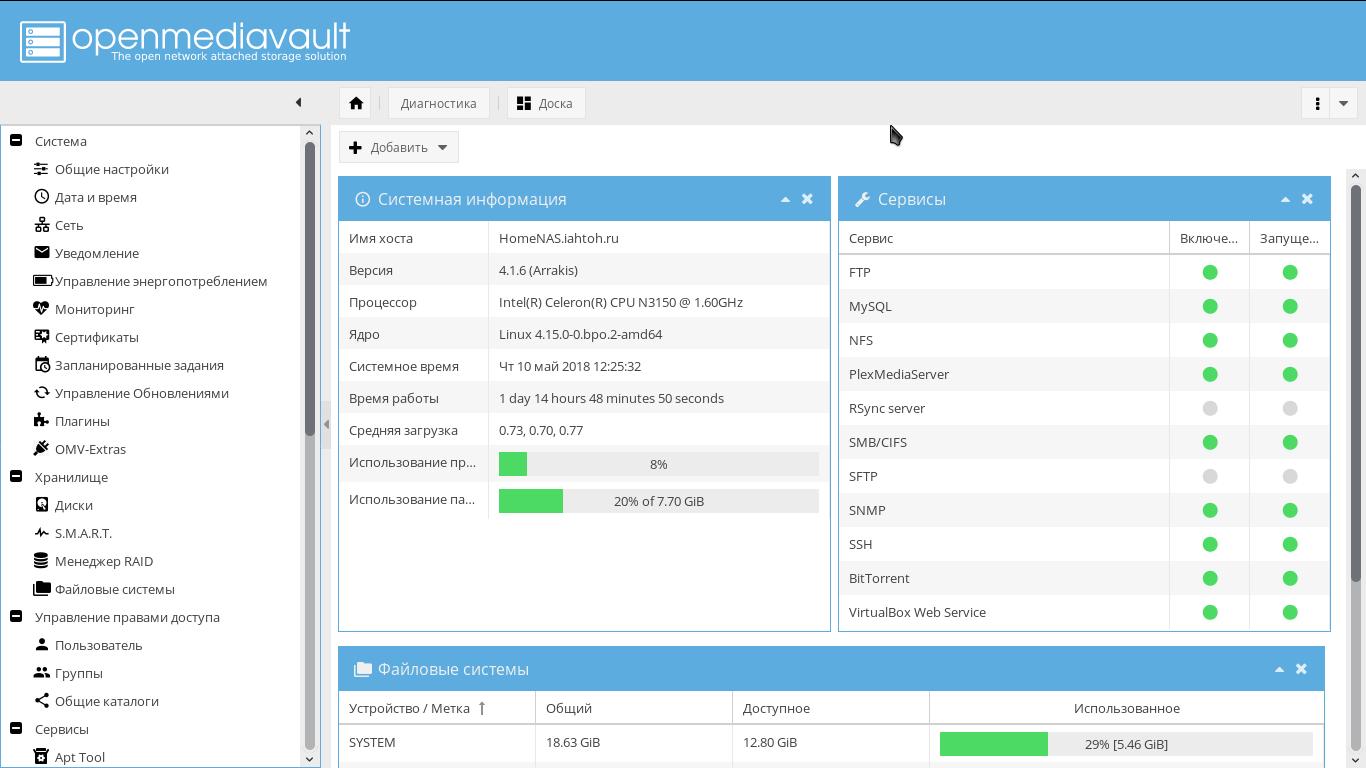Sort by the Устройство / Метка column header
1366x768 pixels.
coord(409,708)
